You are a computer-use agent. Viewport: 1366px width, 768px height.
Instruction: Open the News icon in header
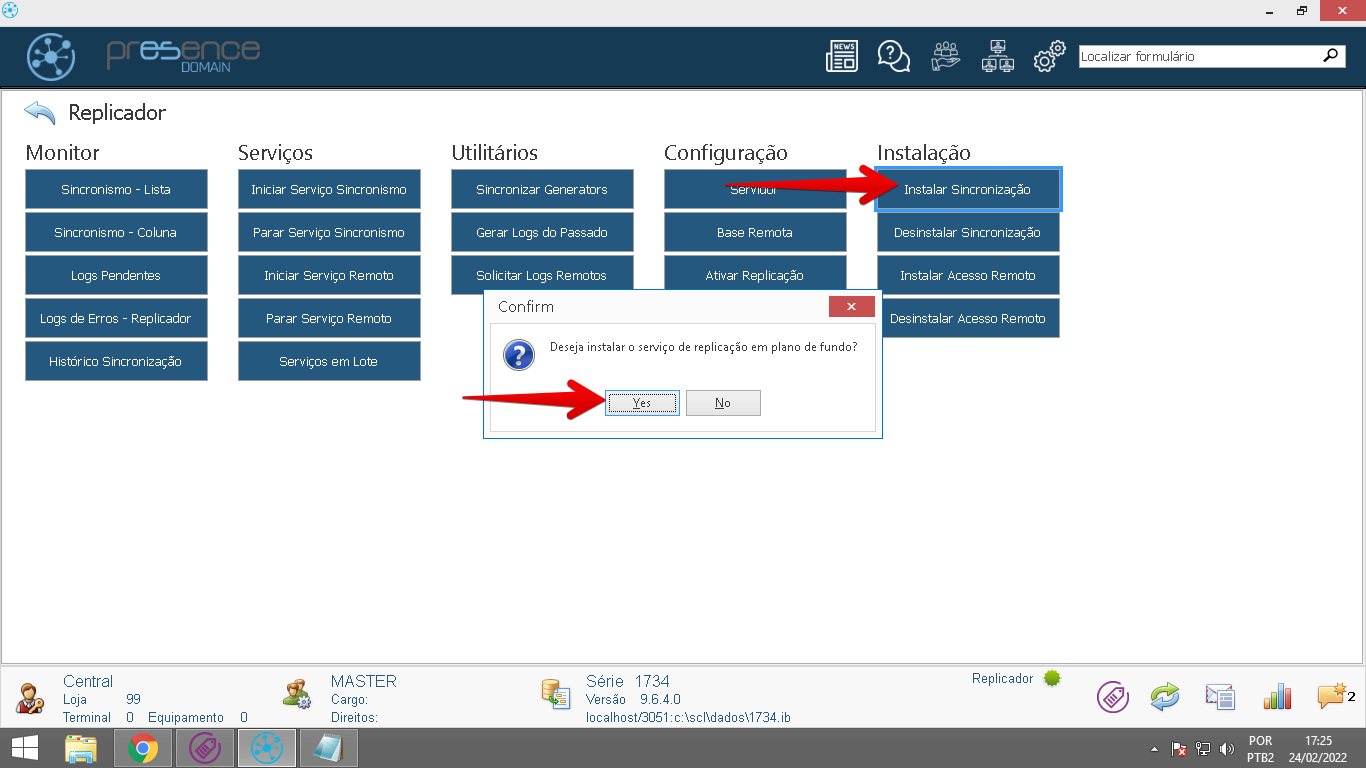tap(842, 56)
